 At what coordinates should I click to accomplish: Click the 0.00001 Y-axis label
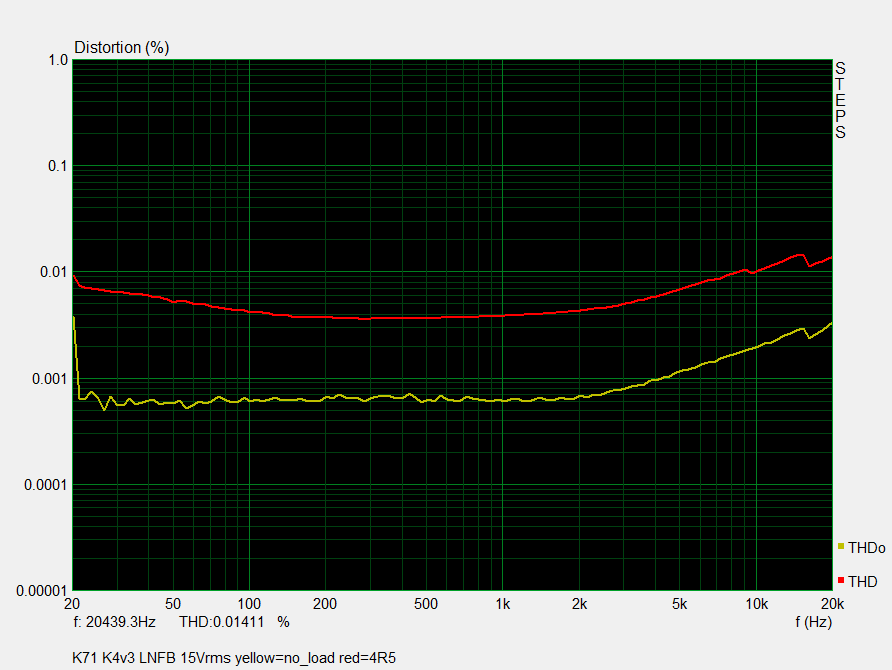(x=42, y=591)
